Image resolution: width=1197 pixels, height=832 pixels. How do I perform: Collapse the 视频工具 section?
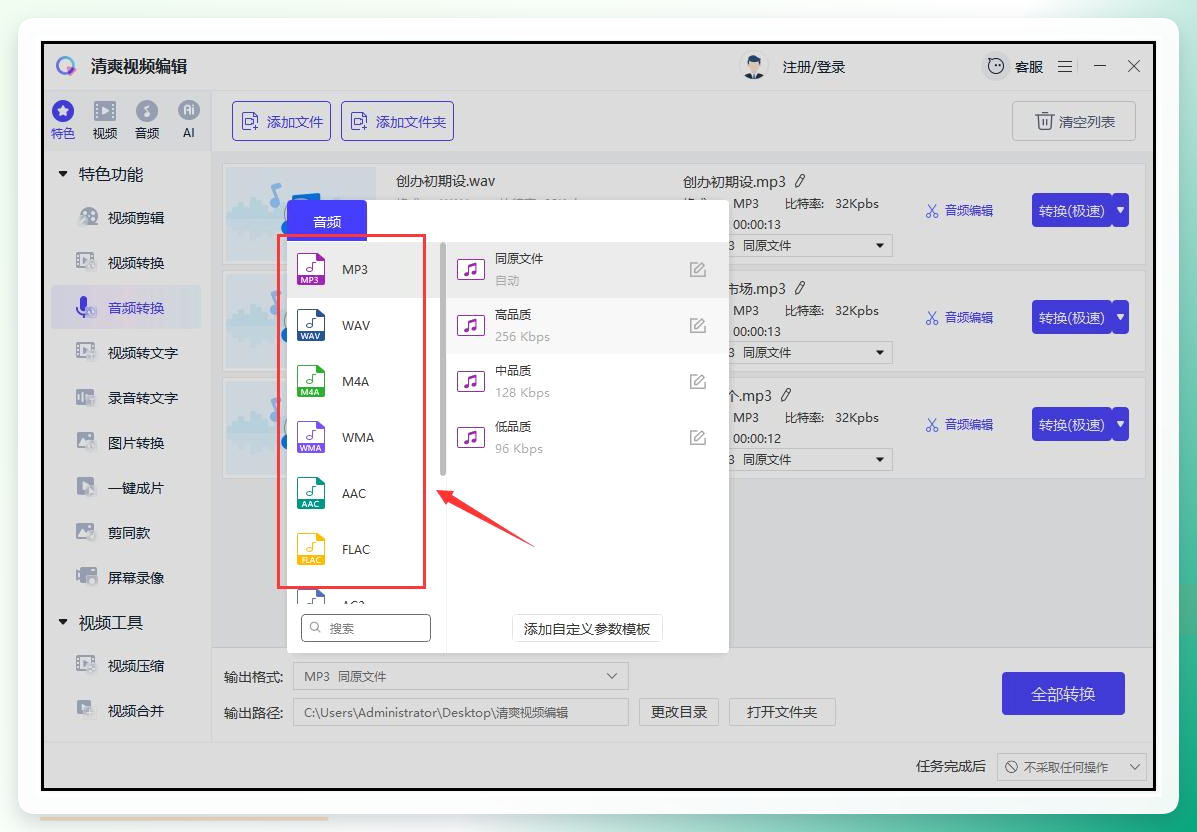point(63,622)
